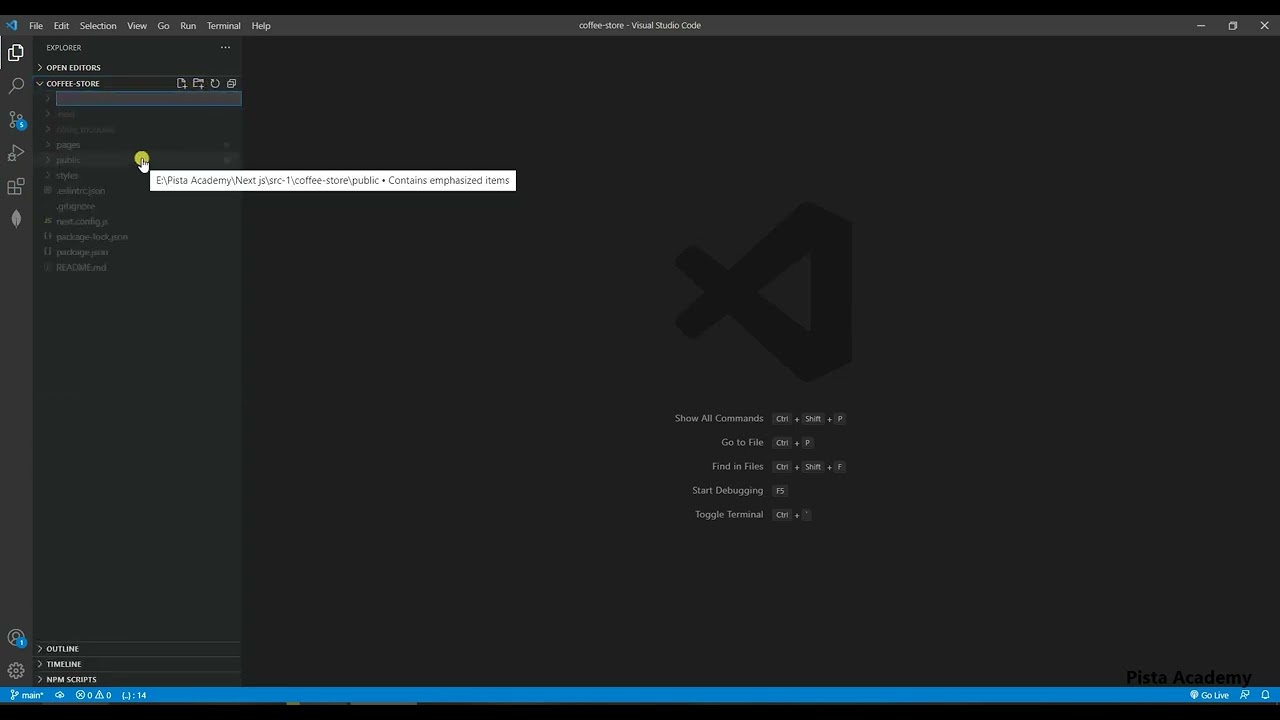The height and width of the screenshot is (720, 1280).
Task: Open the package.json file
Action: [x=137, y=252]
